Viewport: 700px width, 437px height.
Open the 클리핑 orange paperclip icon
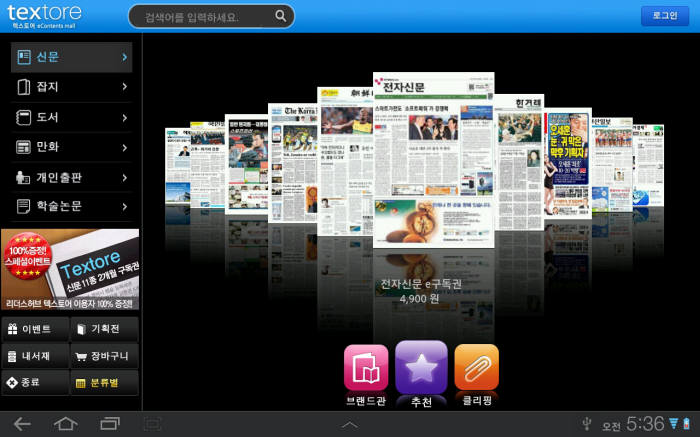coord(476,367)
